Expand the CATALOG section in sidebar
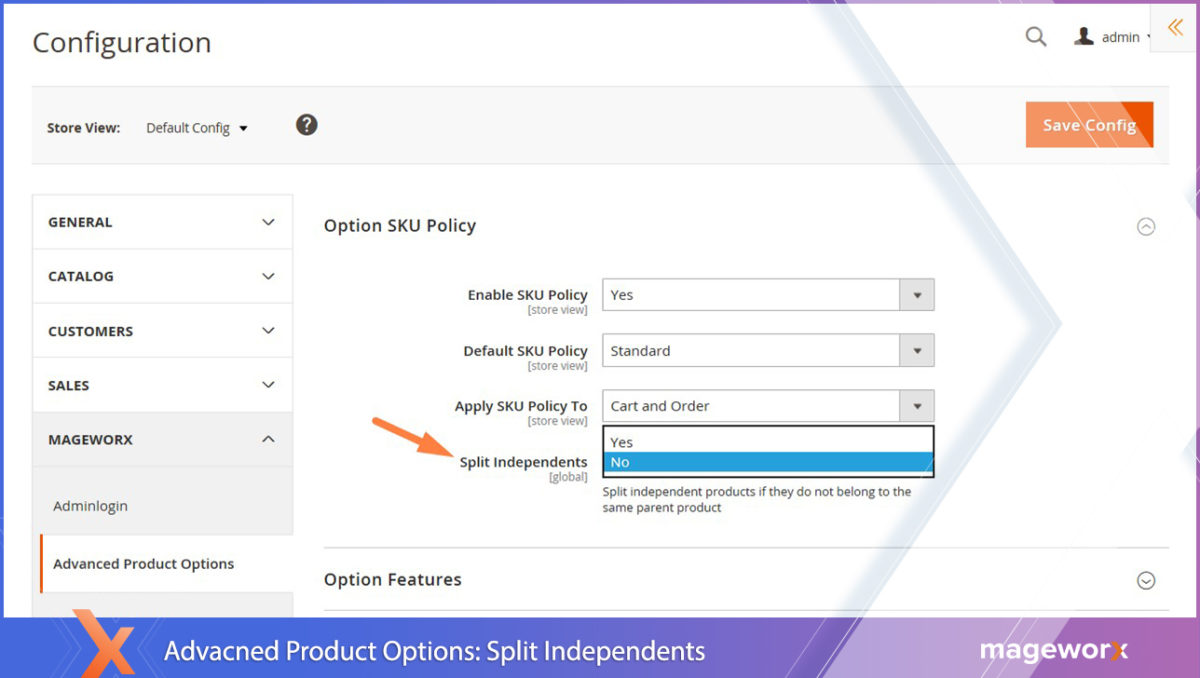This screenshot has height=678, width=1200. [x=162, y=276]
